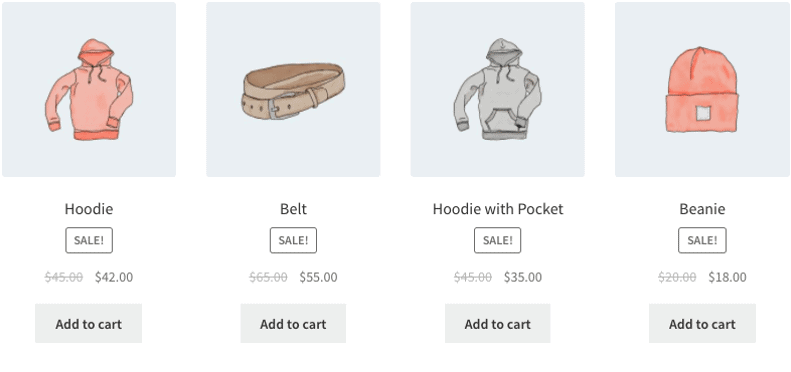This screenshot has height=372, width=791.
Task: Click the Belt product title
Action: click(293, 209)
